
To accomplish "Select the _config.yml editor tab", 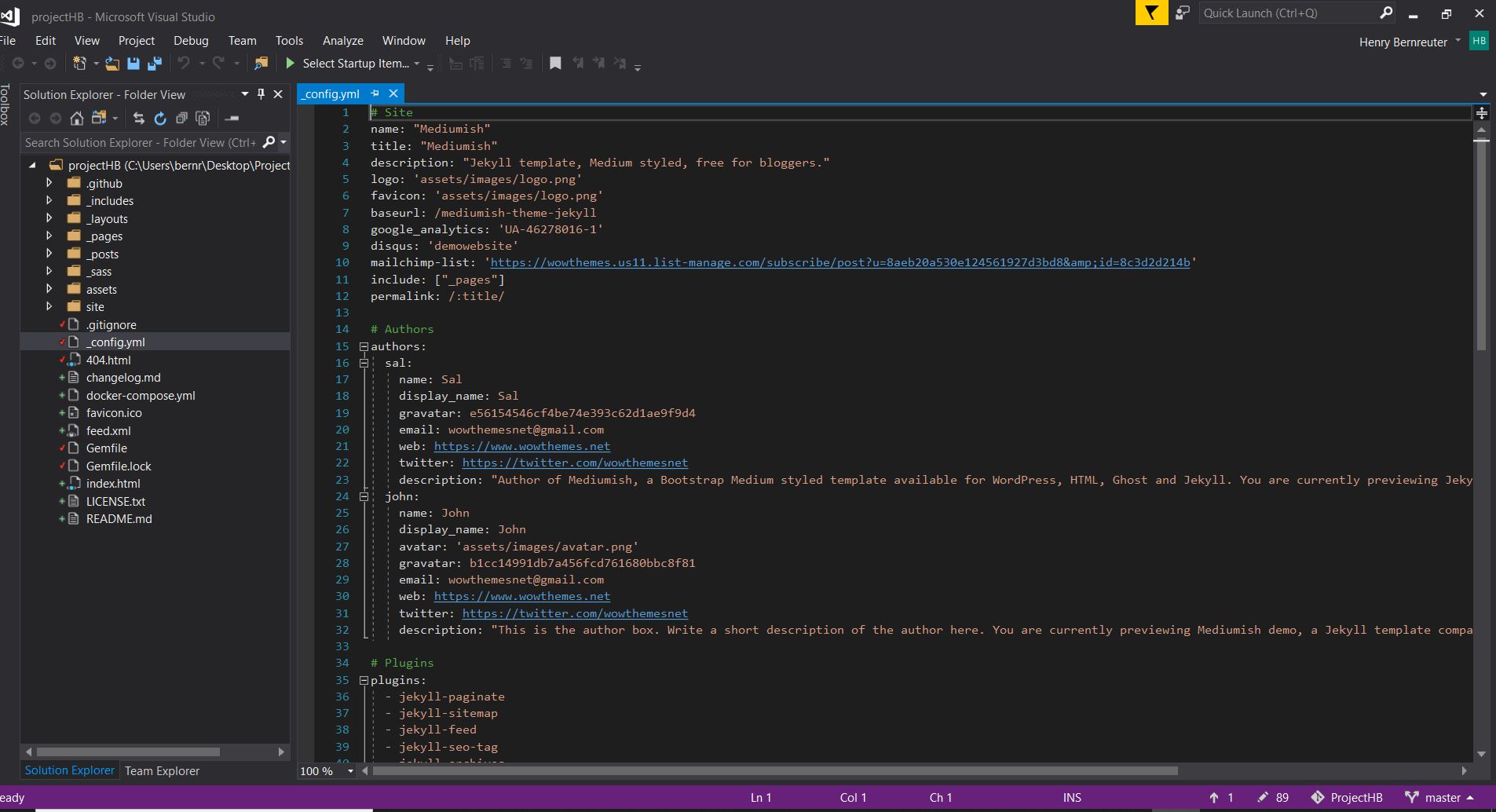I will pyautogui.click(x=331, y=93).
